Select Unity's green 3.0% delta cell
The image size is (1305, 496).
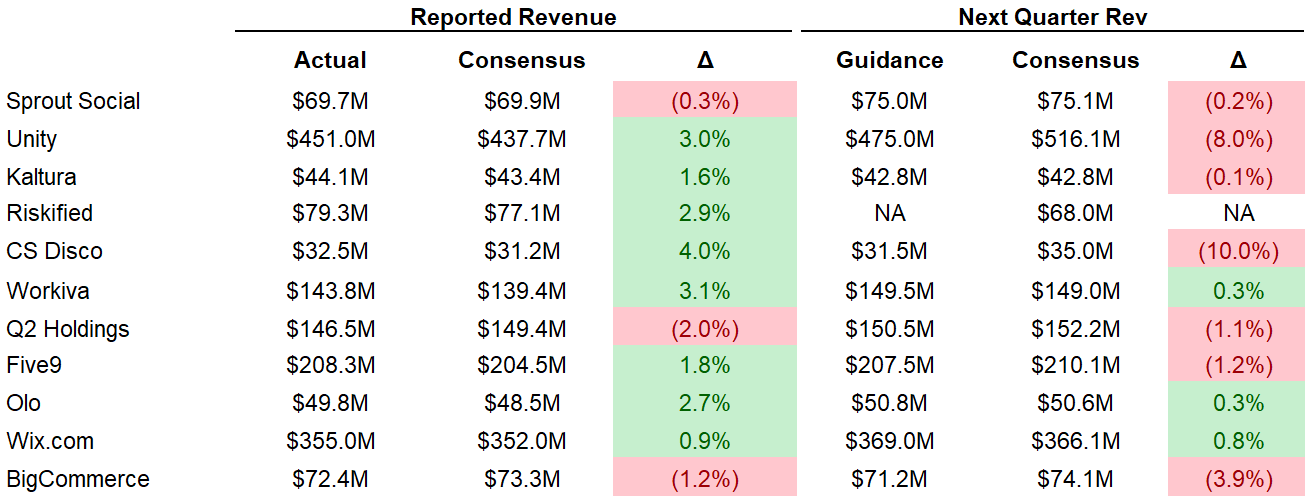(705, 138)
